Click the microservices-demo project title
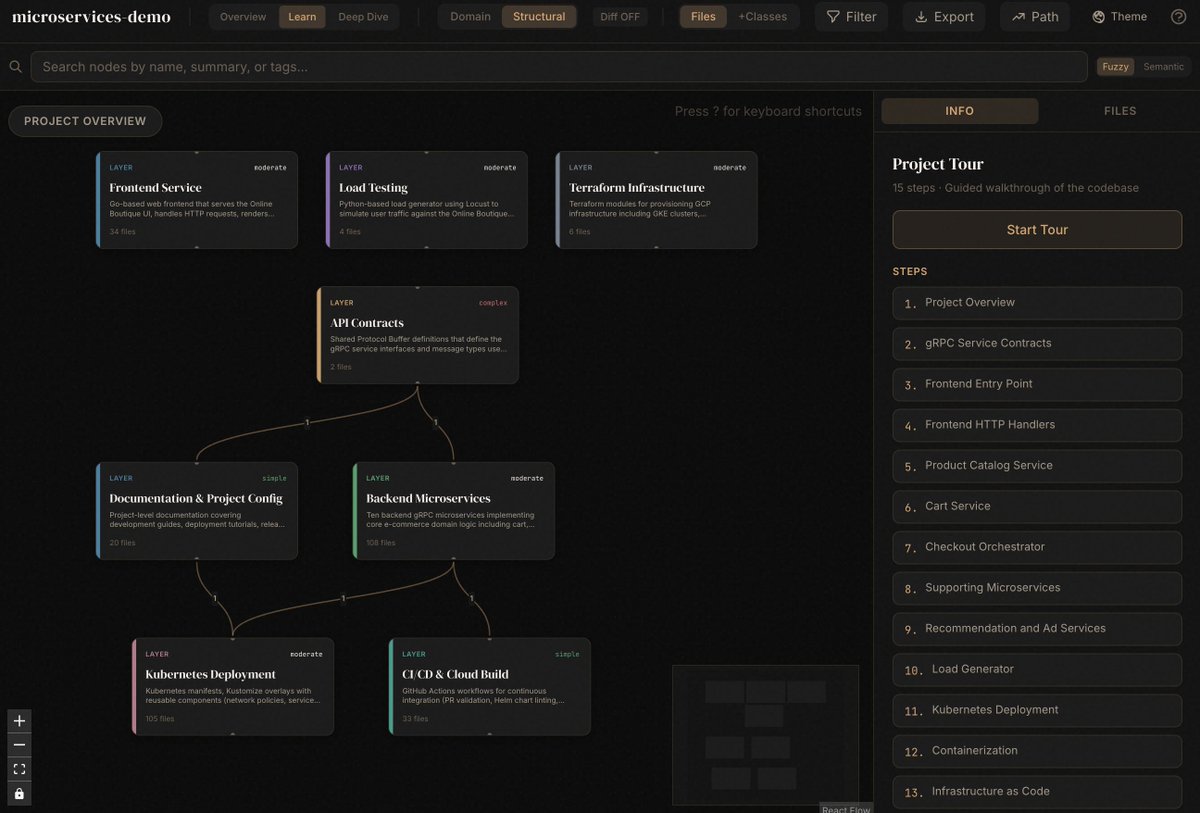Image resolution: width=1200 pixels, height=813 pixels. (91, 16)
